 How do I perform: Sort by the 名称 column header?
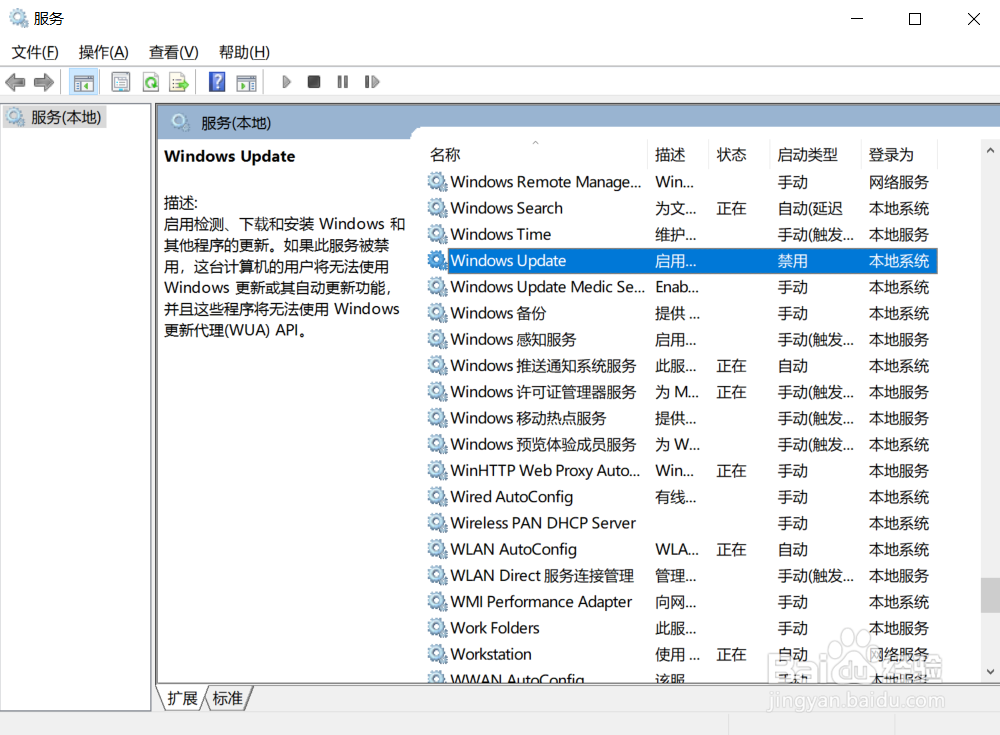(x=536, y=154)
